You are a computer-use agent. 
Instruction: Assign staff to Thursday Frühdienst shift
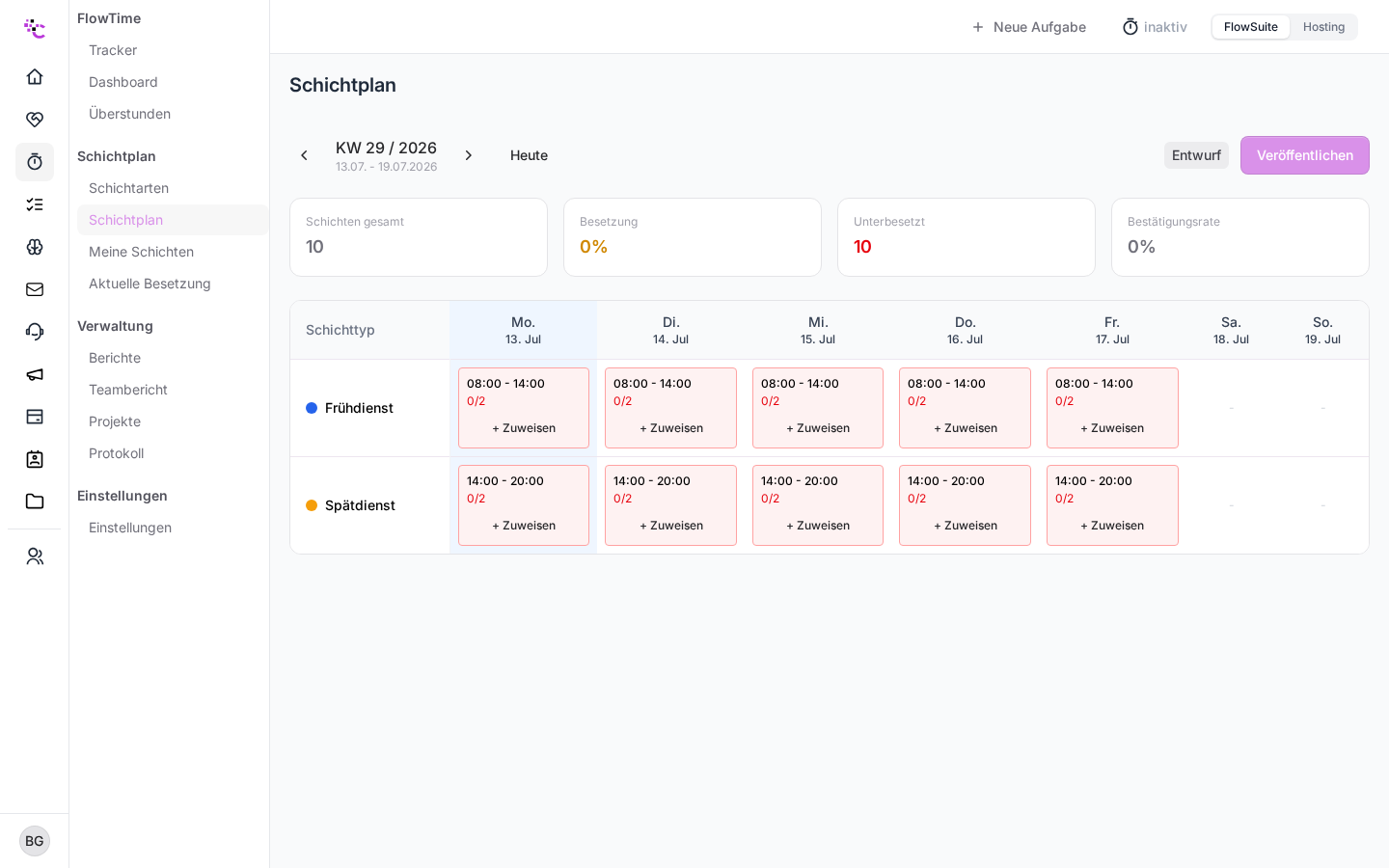[966, 428]
